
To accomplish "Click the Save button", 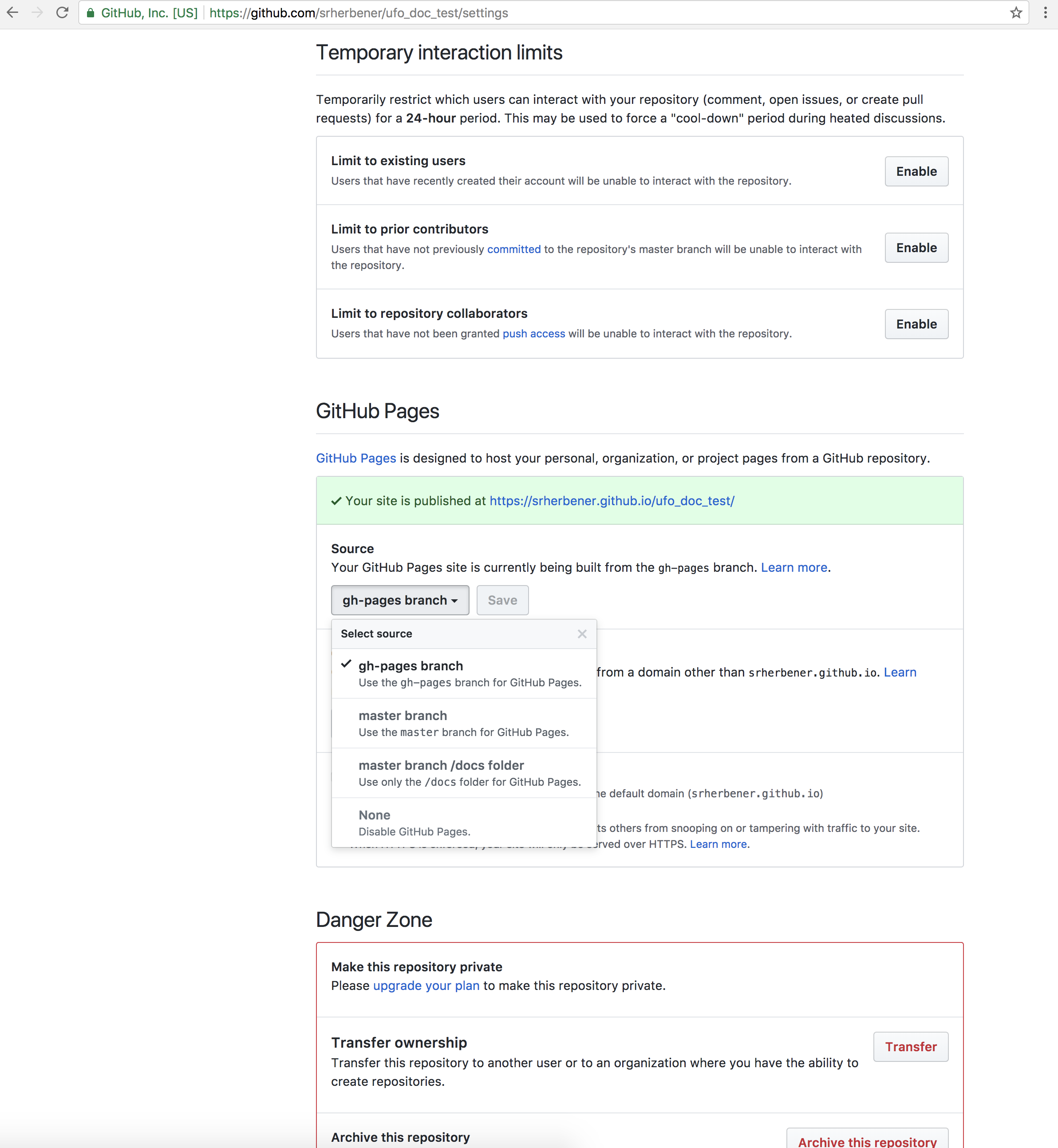I will coord(502,600).
